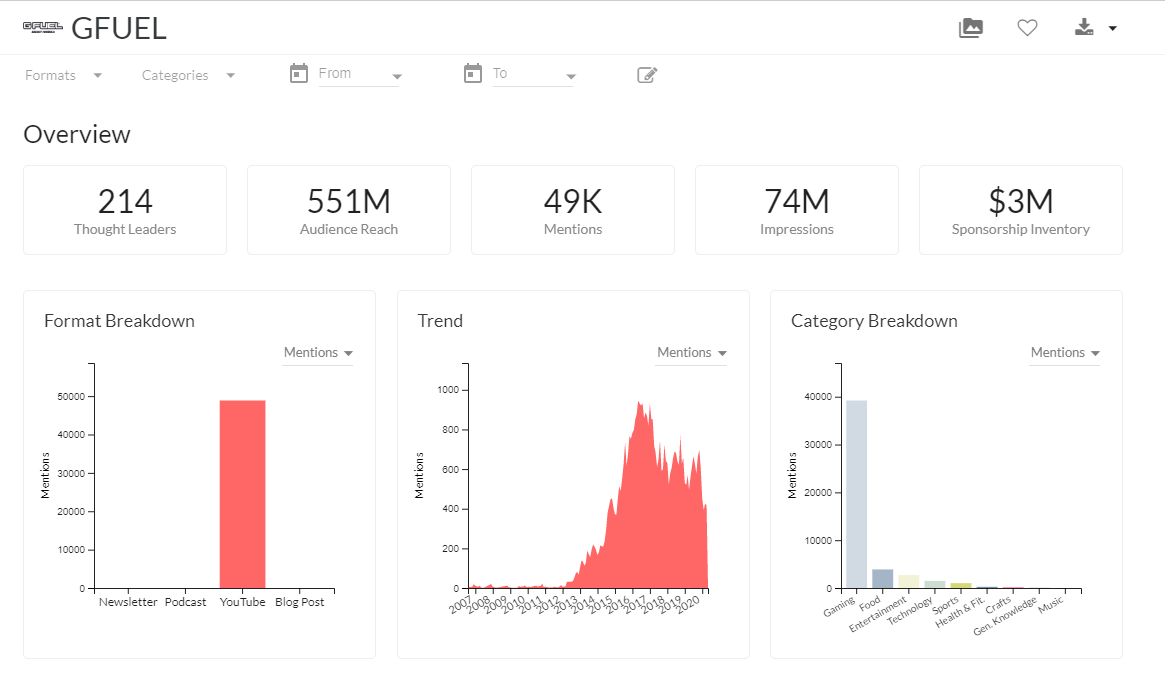Click the To date calendar icon
The height and width of the screenshot is (681, 1165).
(473, 74)
